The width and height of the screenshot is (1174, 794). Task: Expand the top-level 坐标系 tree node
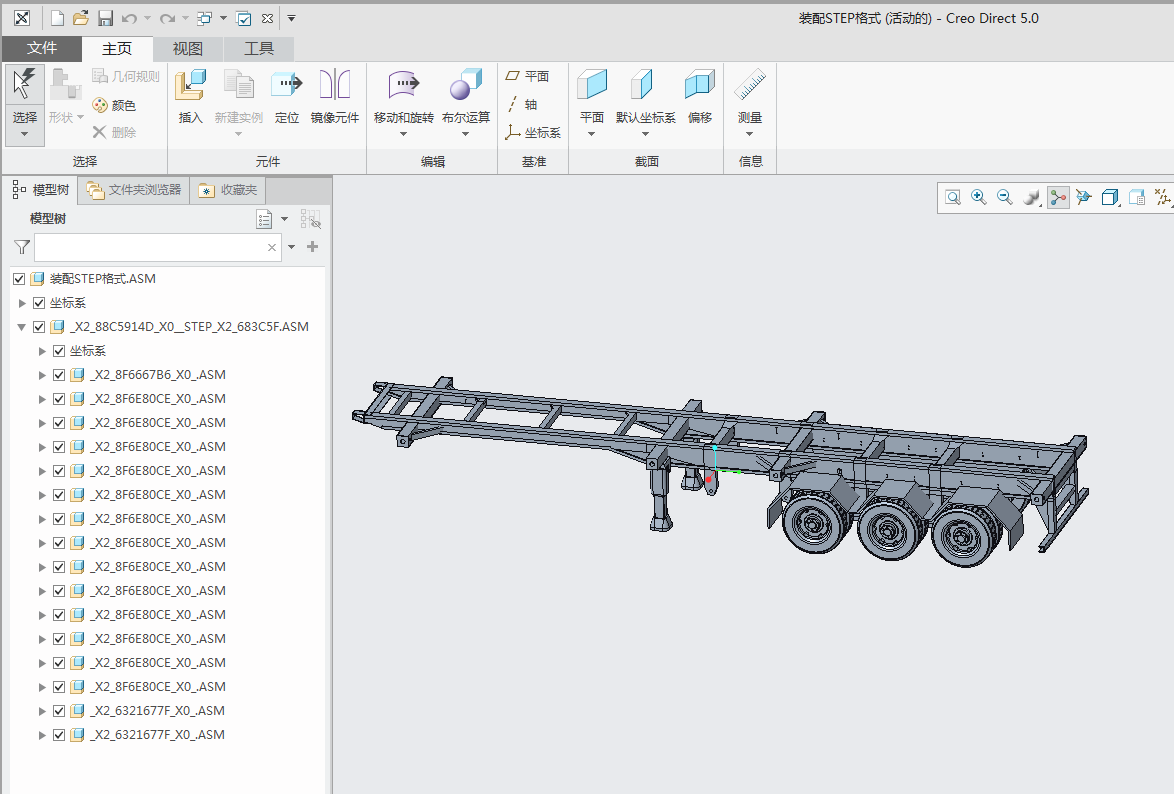coord(22,303)
